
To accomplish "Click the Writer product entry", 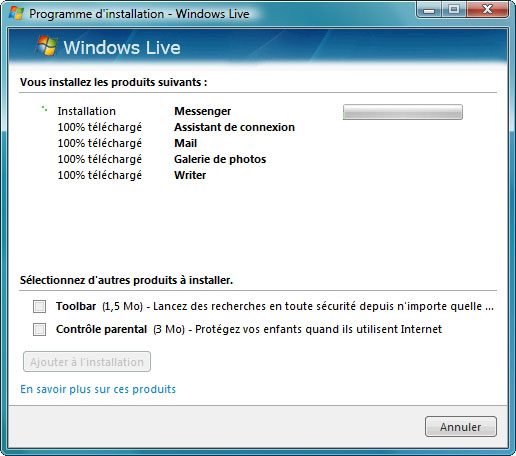I will (190, 175).
